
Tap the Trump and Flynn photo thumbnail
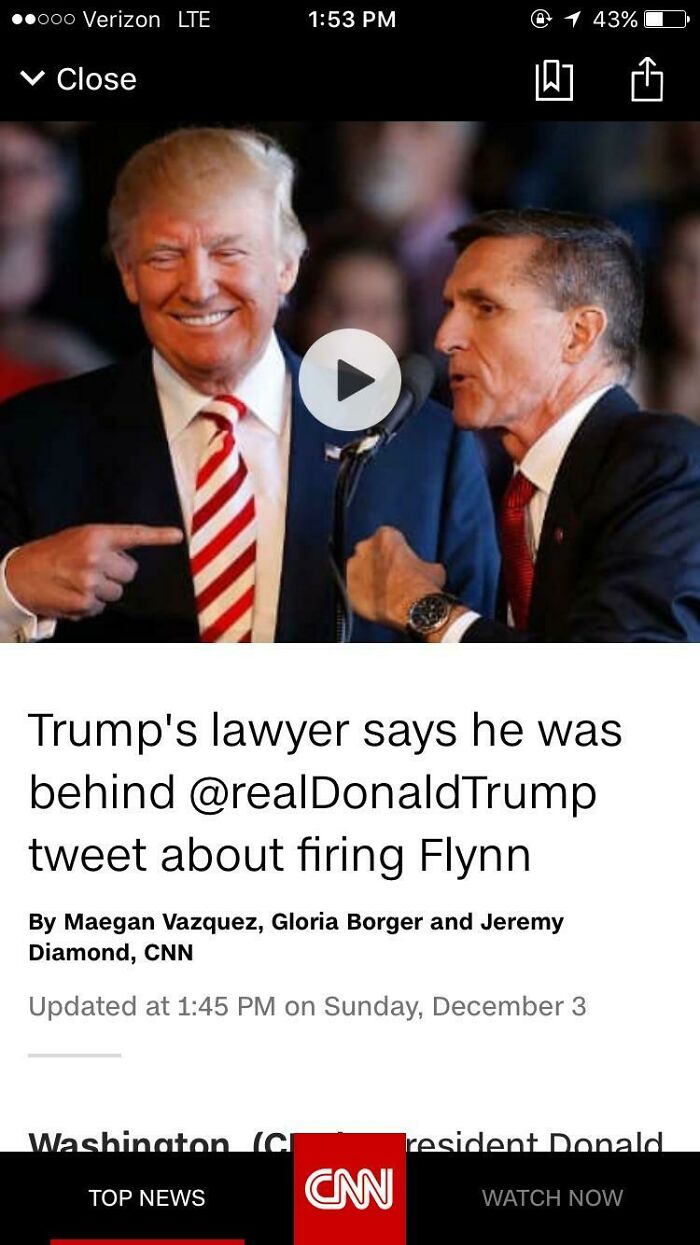point(350,381)
